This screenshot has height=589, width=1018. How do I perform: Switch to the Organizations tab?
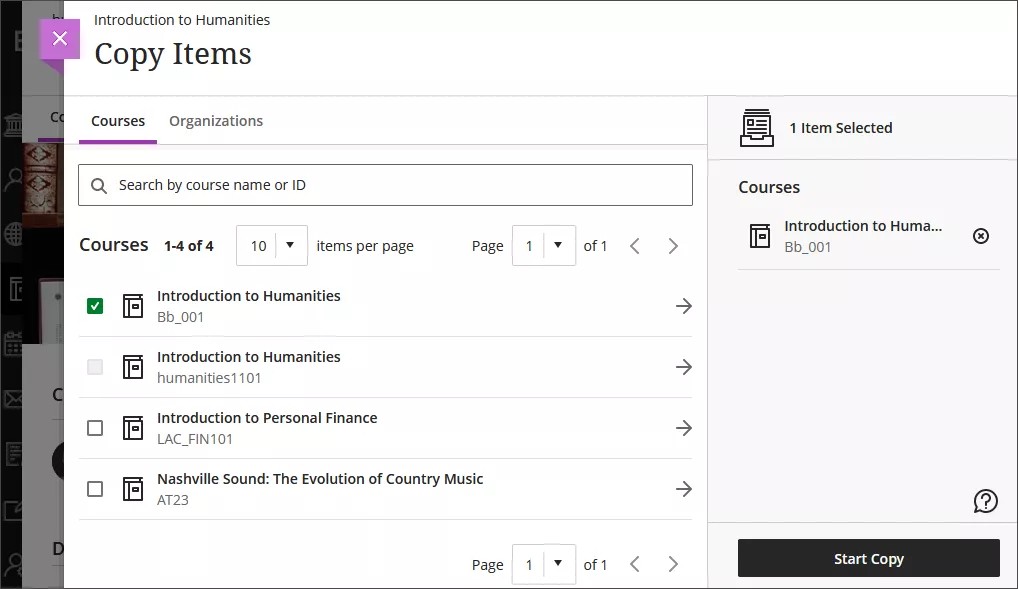tap(216, 120)
